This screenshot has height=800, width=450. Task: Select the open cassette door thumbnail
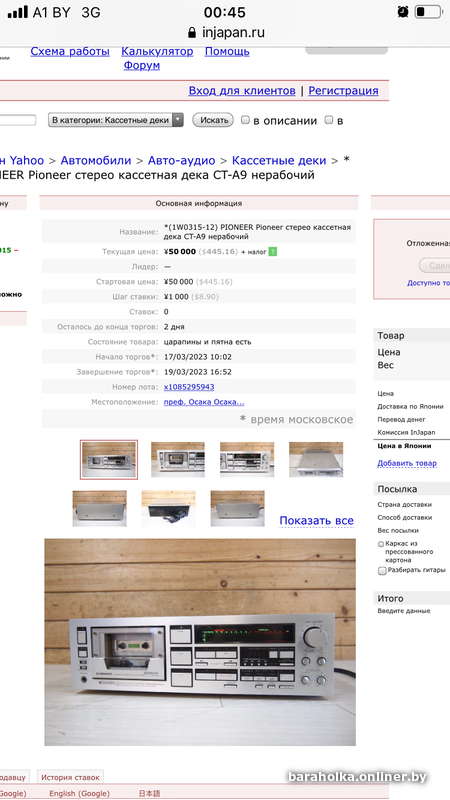(x=178, y=460)
